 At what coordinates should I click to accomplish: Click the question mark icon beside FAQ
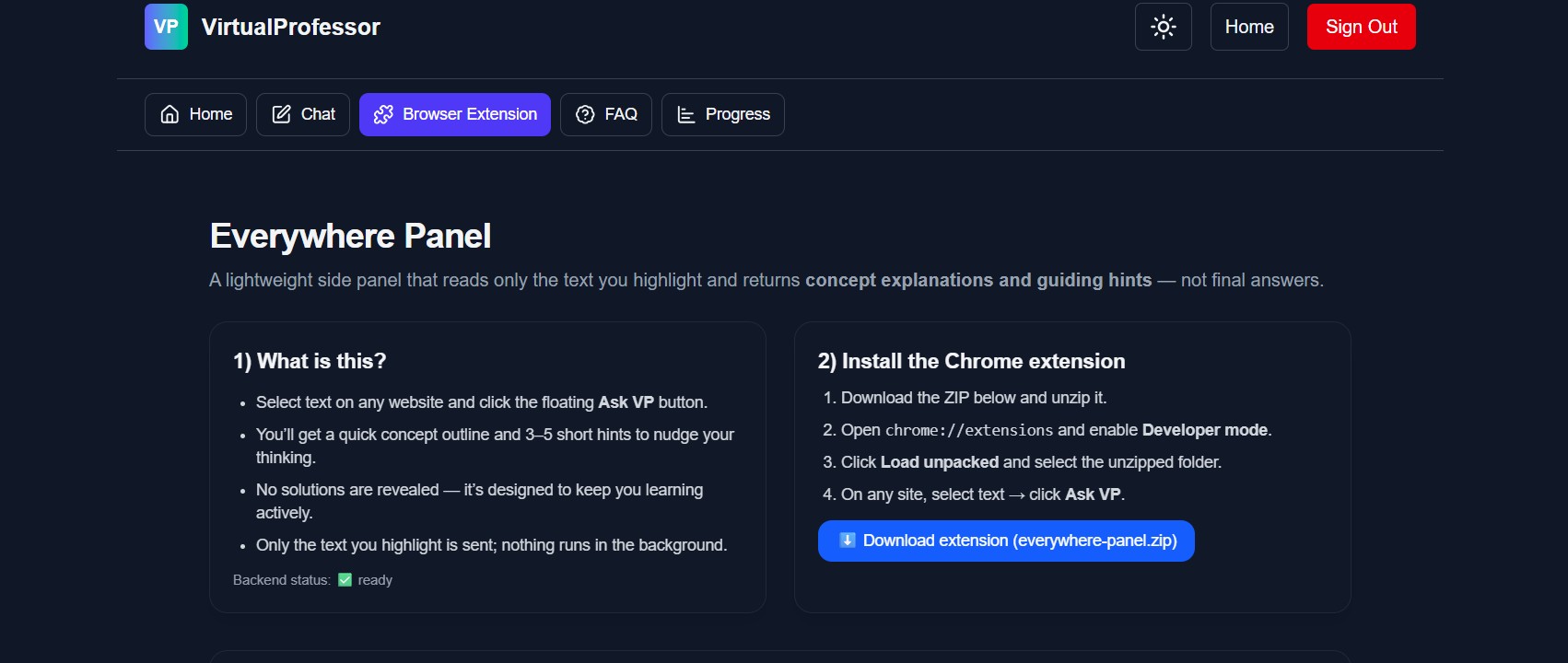(585, 114)
